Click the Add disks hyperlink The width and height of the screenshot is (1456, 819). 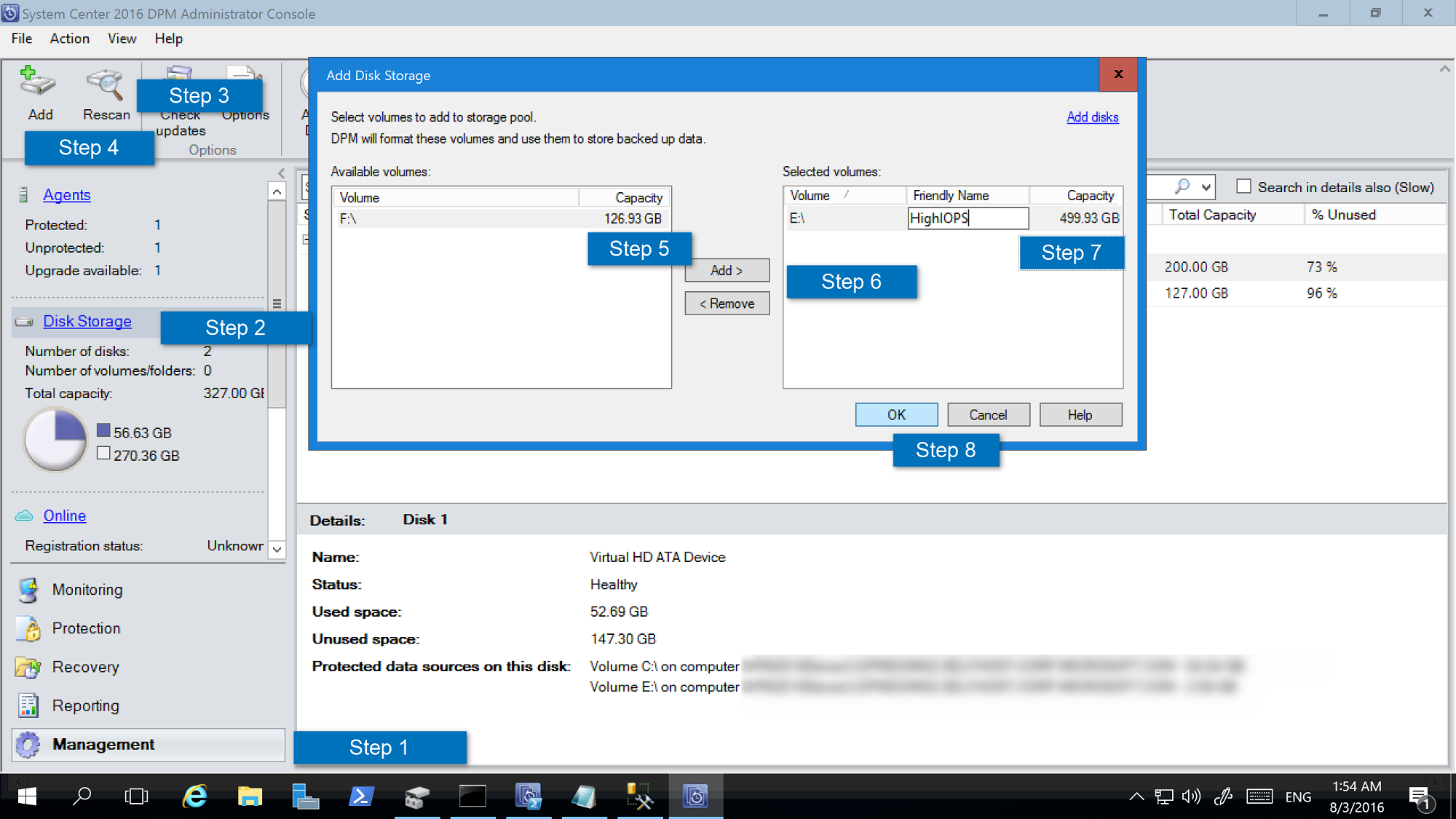pos(1091,117)
